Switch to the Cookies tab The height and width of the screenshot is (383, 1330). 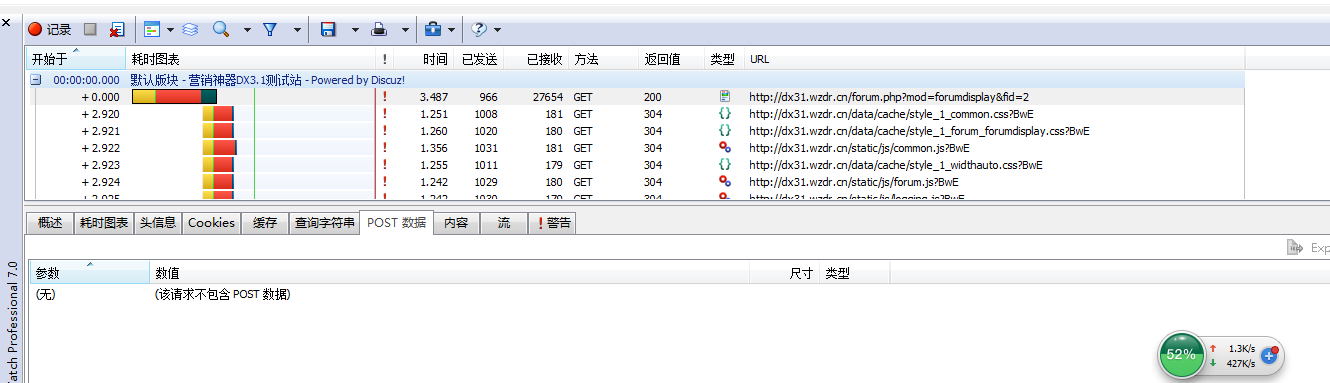pos(211,223)
